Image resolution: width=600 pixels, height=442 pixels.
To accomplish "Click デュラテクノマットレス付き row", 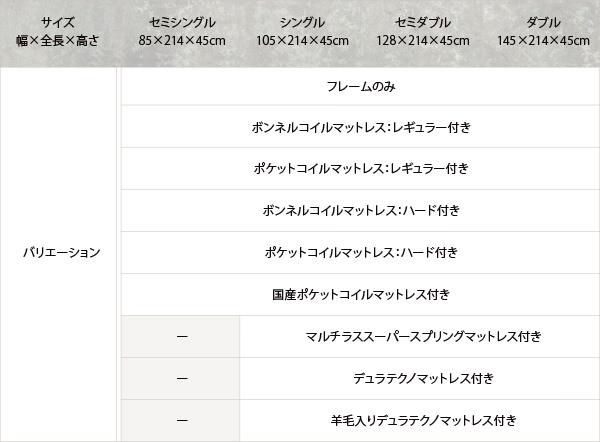I will tap(420, 379).
